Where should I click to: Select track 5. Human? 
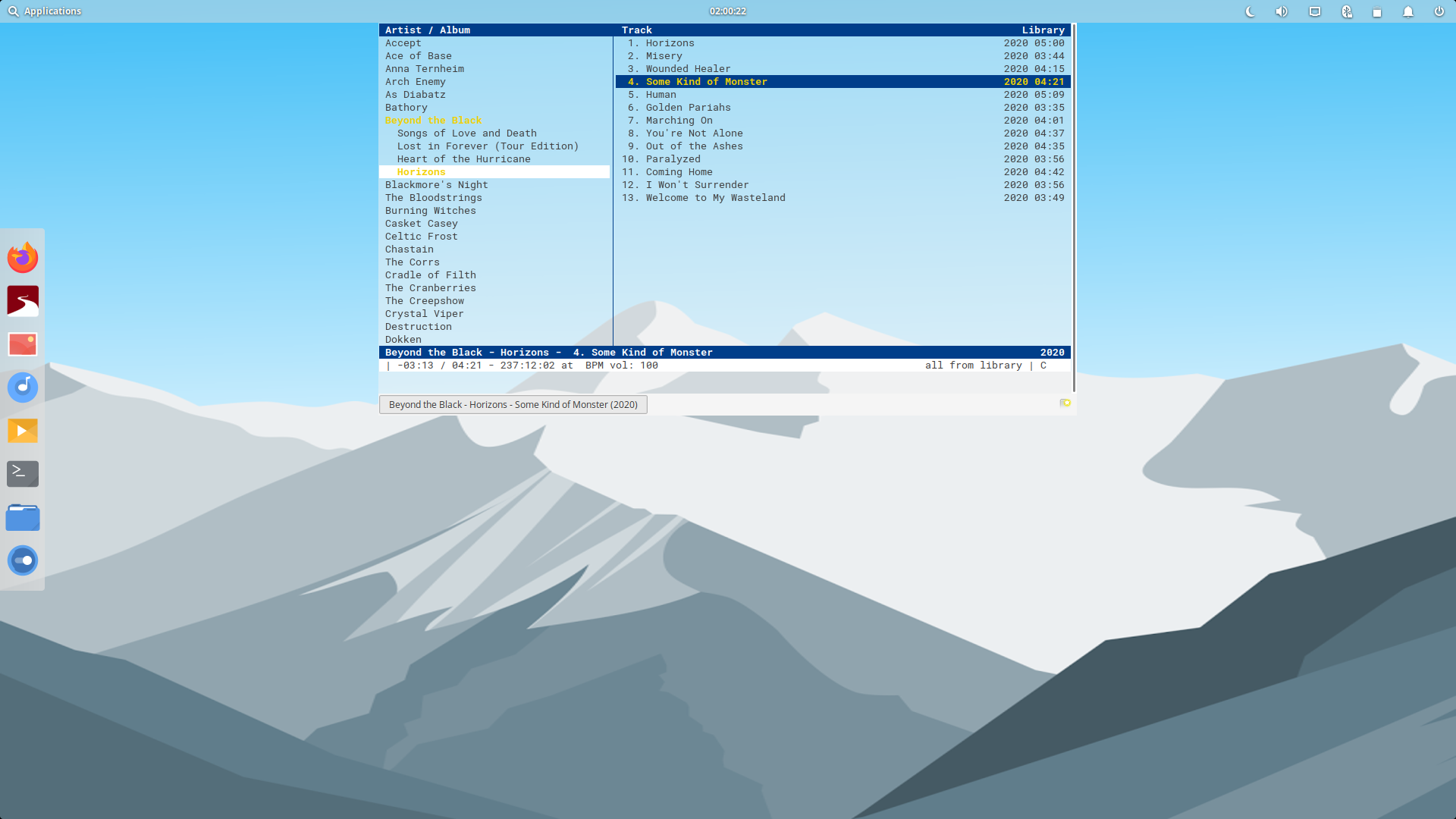[843, 95]
